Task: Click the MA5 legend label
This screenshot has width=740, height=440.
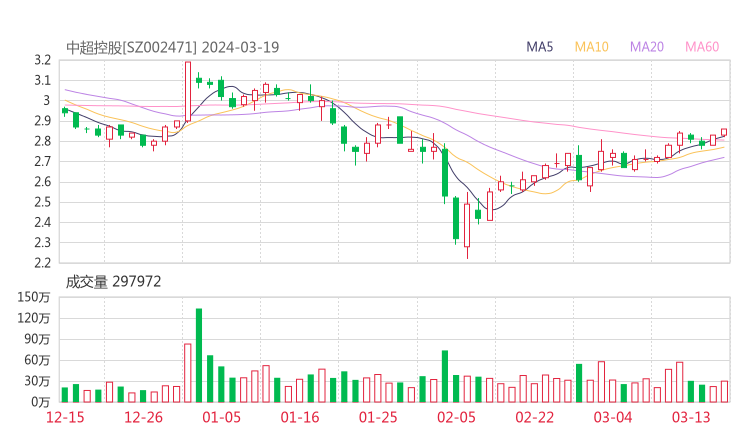Action: [539, 47]
